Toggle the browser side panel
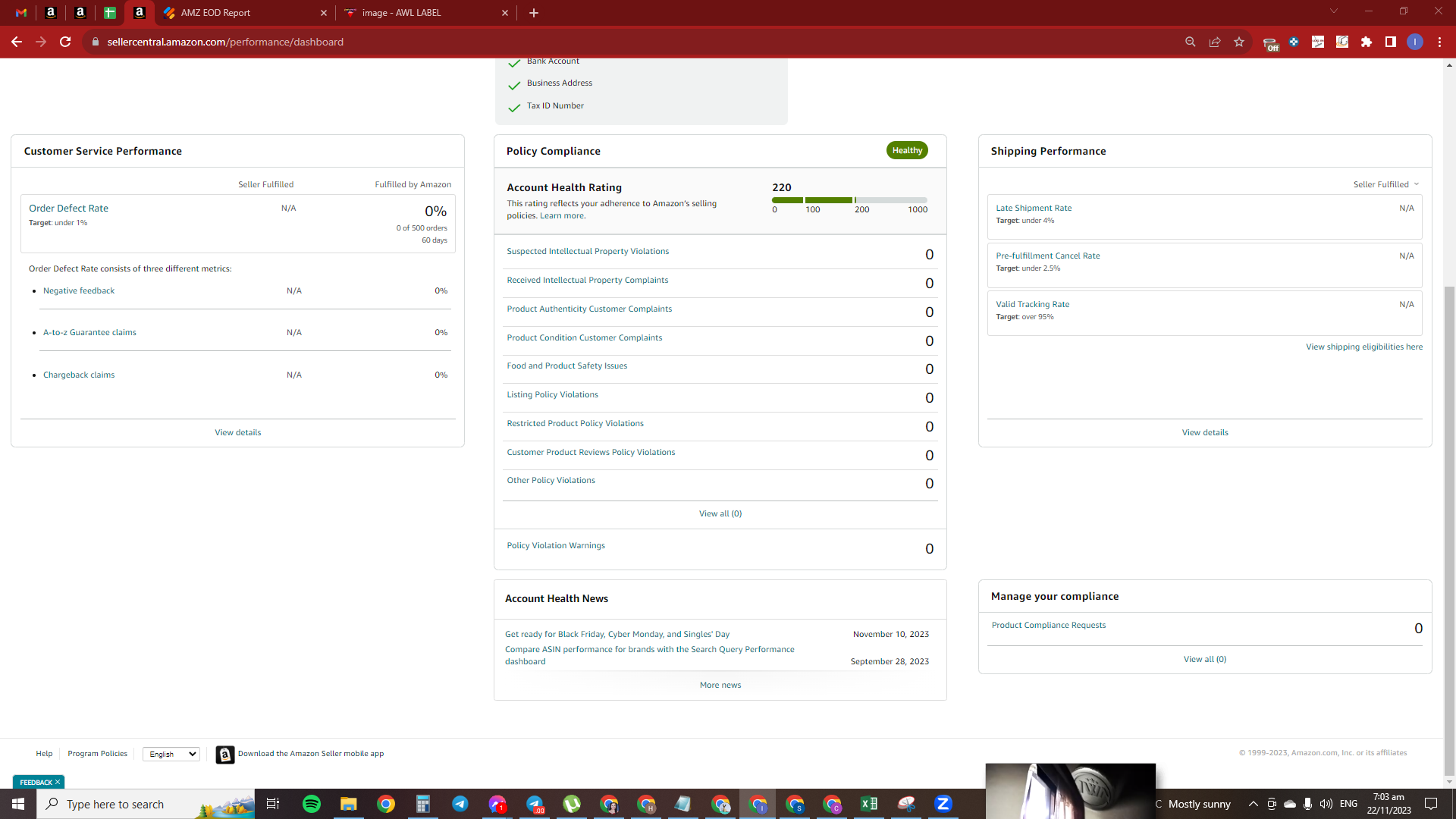The image size is (1456, 819). coord(1391,42)
